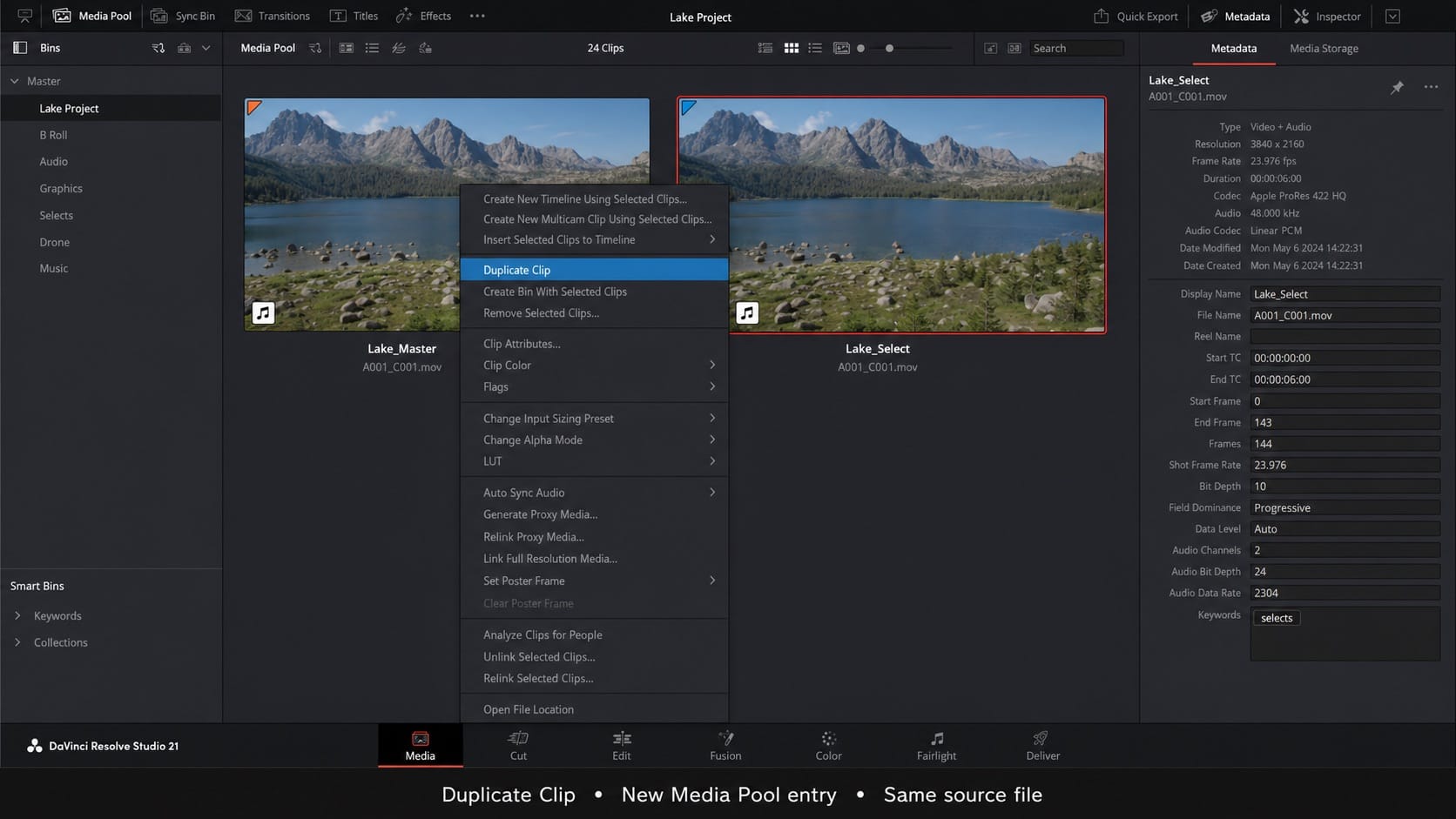Select the plain list view mode
Image resolution: width=1456 pixels, height=819 pixels.
point(815,48)
